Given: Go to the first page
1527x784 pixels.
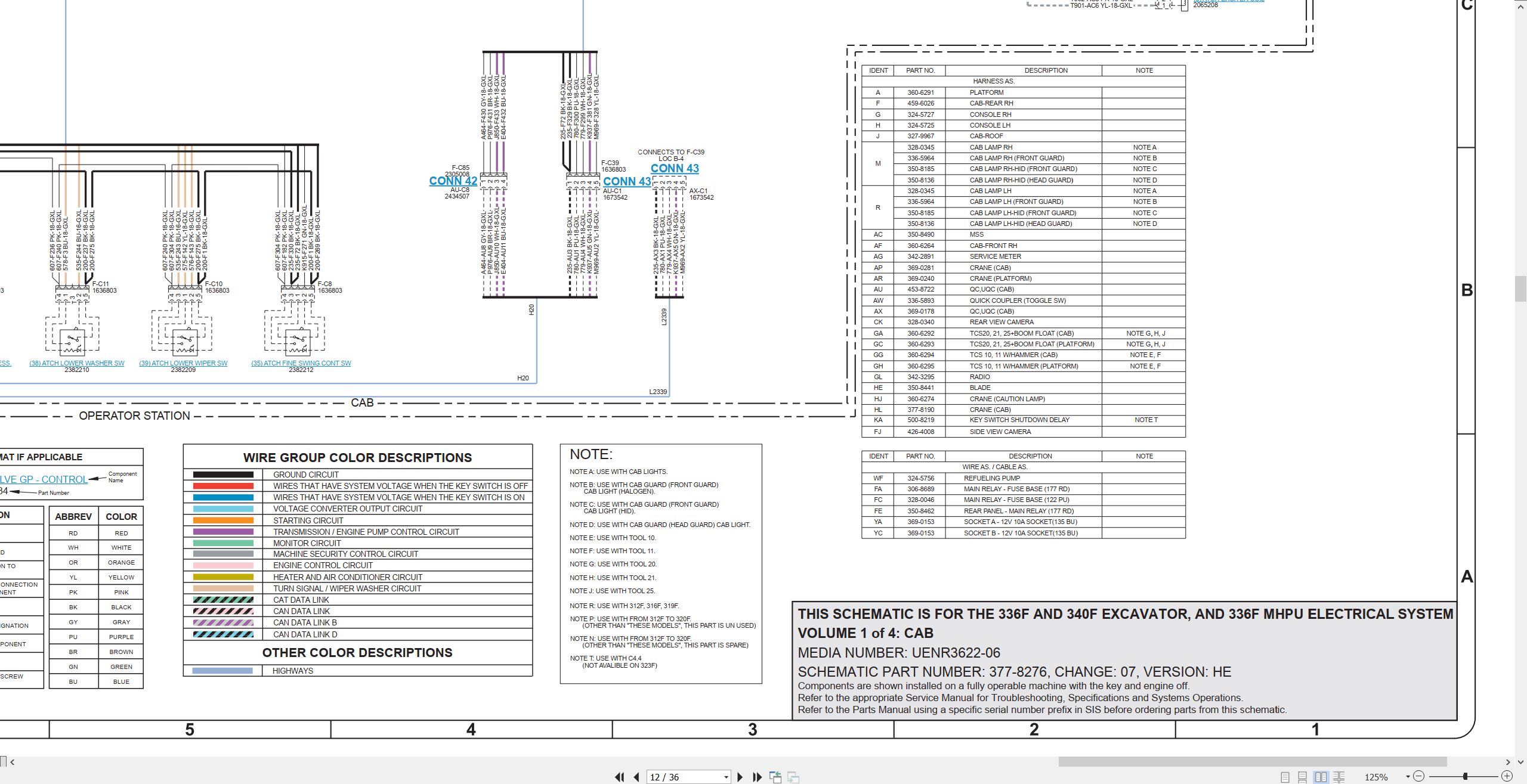Looking at the screenshot, I should coord(619,777).
